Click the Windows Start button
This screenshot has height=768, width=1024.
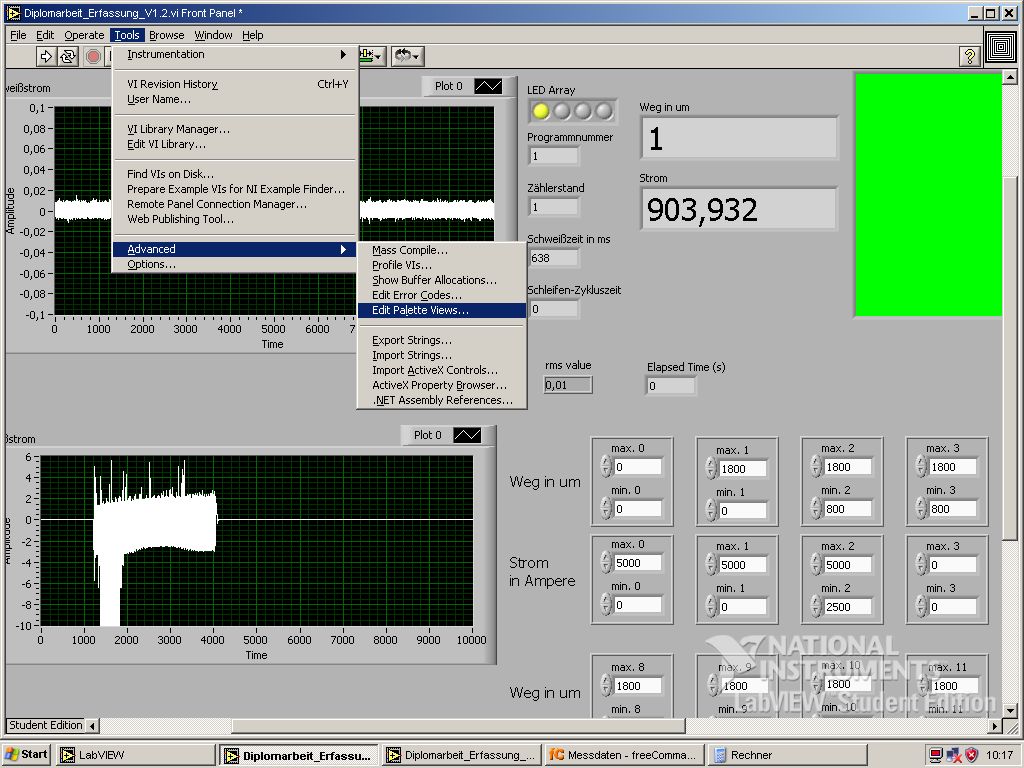point(27,755)
